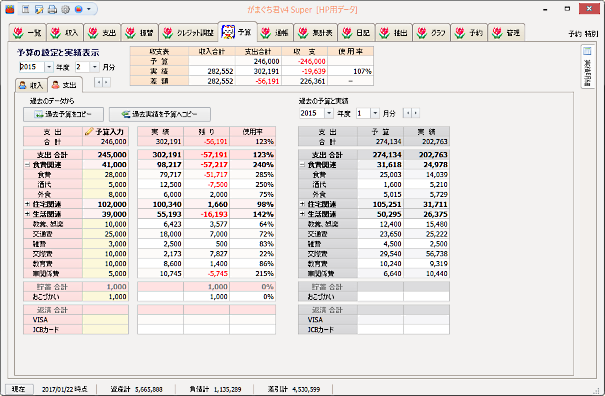
Task: Click the calculator icon in quick toolbar
Action: point(25,9)
